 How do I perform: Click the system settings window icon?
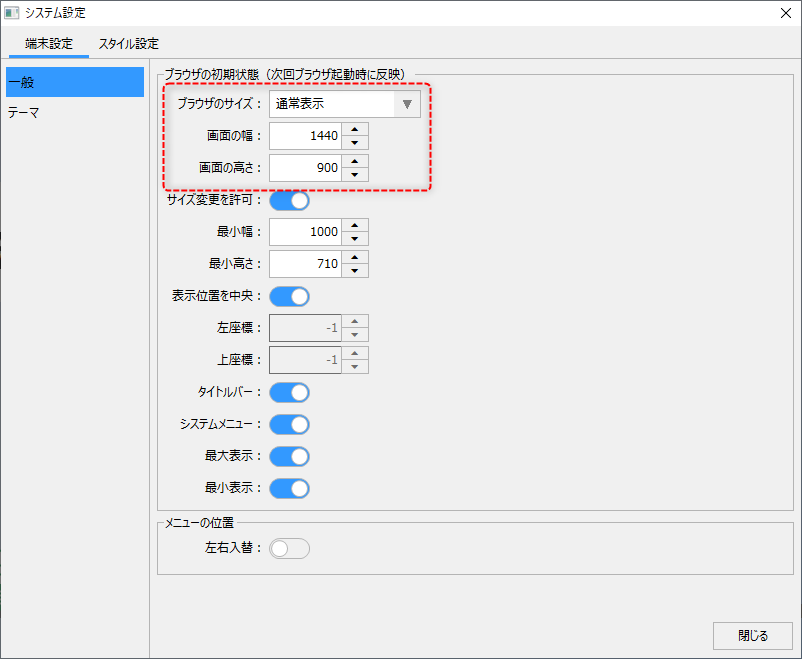(x=13, y=13)
